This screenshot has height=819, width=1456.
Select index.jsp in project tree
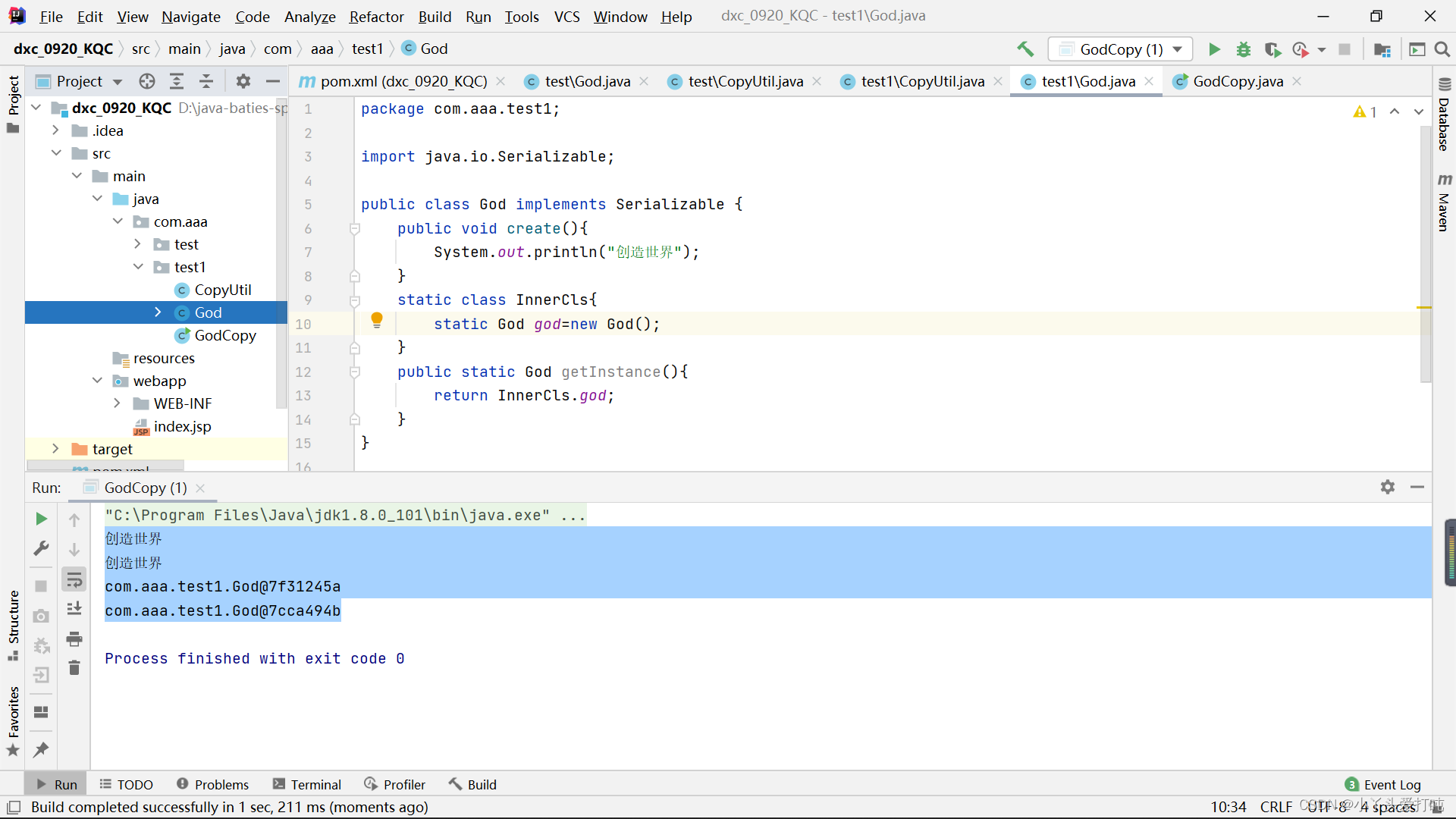182,426
